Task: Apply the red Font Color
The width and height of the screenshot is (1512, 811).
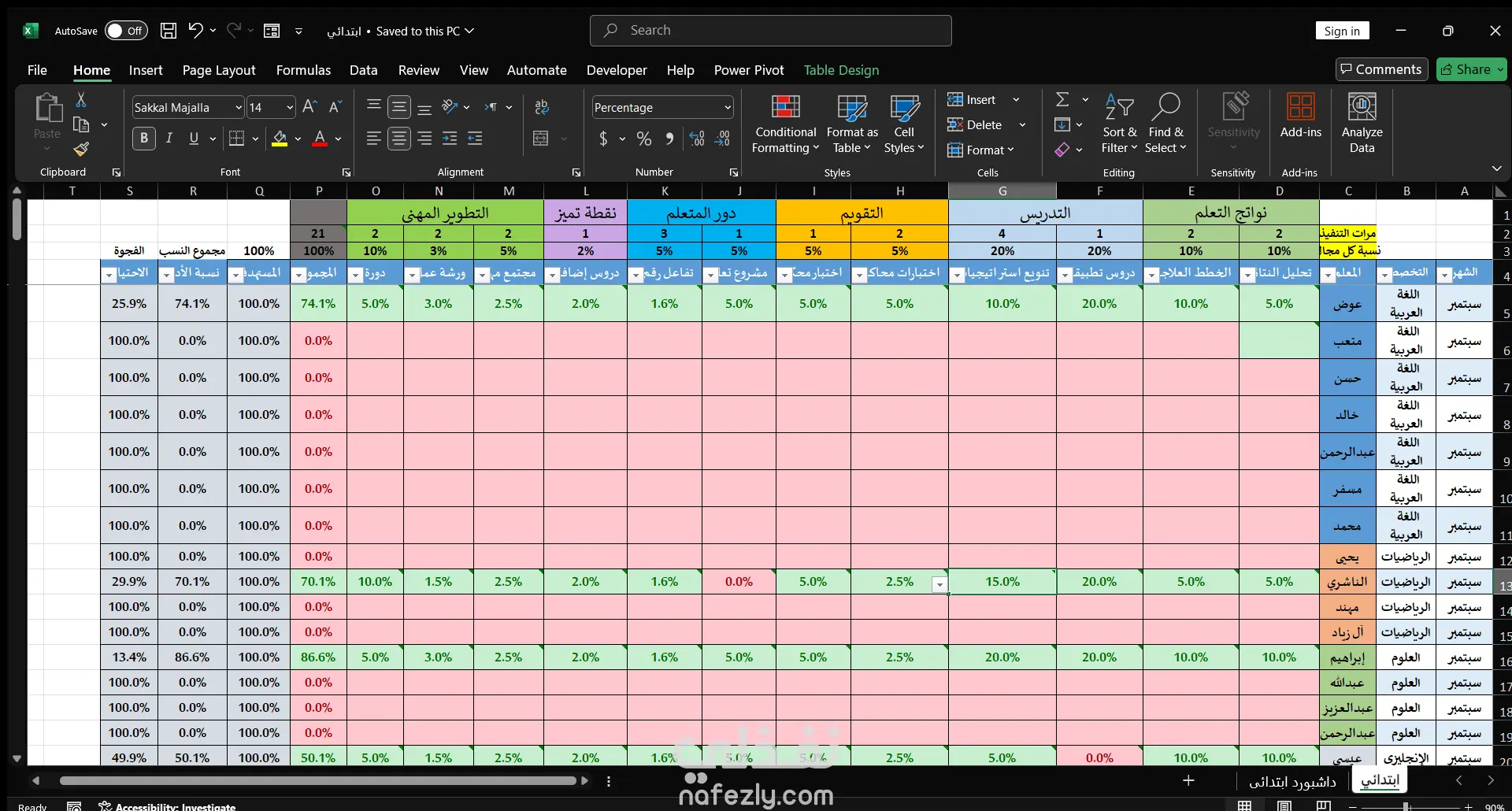Action: (320, 139)
